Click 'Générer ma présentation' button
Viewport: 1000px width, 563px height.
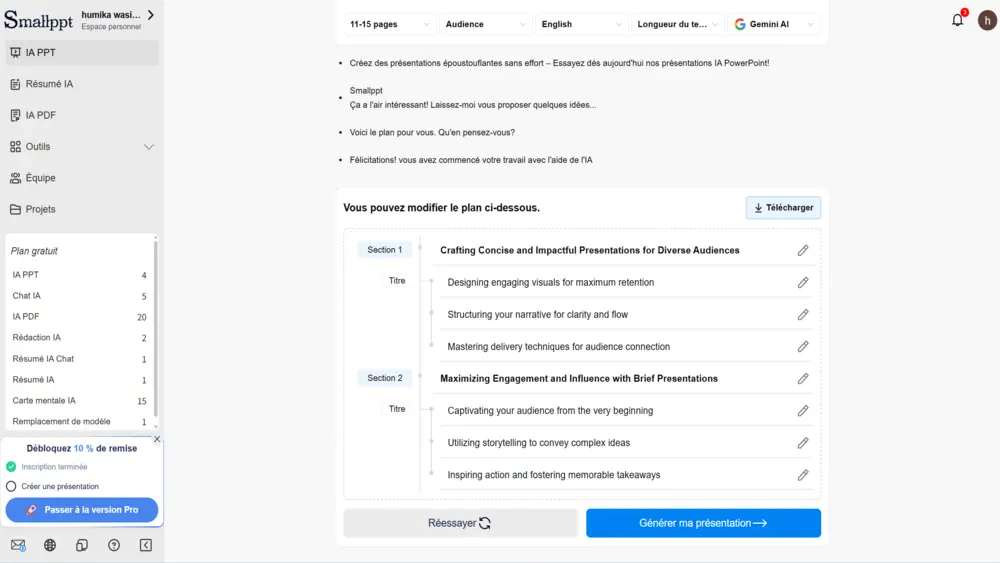(x=703, y=523)
